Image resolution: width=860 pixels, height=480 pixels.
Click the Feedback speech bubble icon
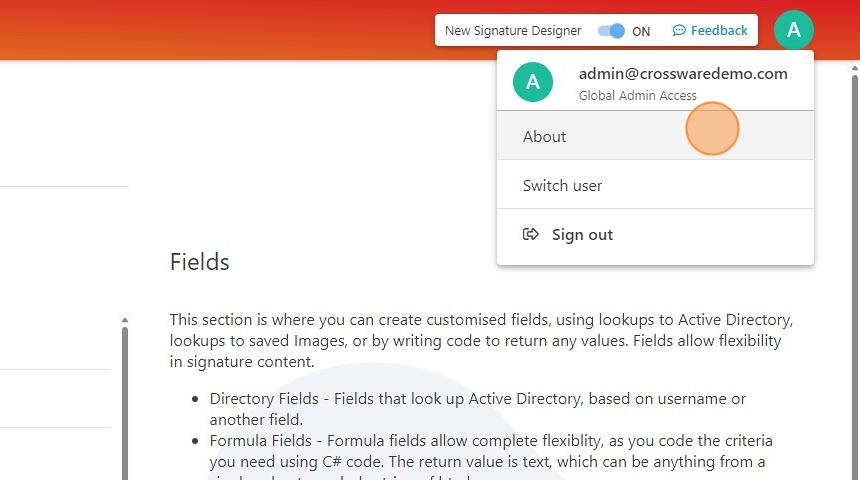[680, 31]
